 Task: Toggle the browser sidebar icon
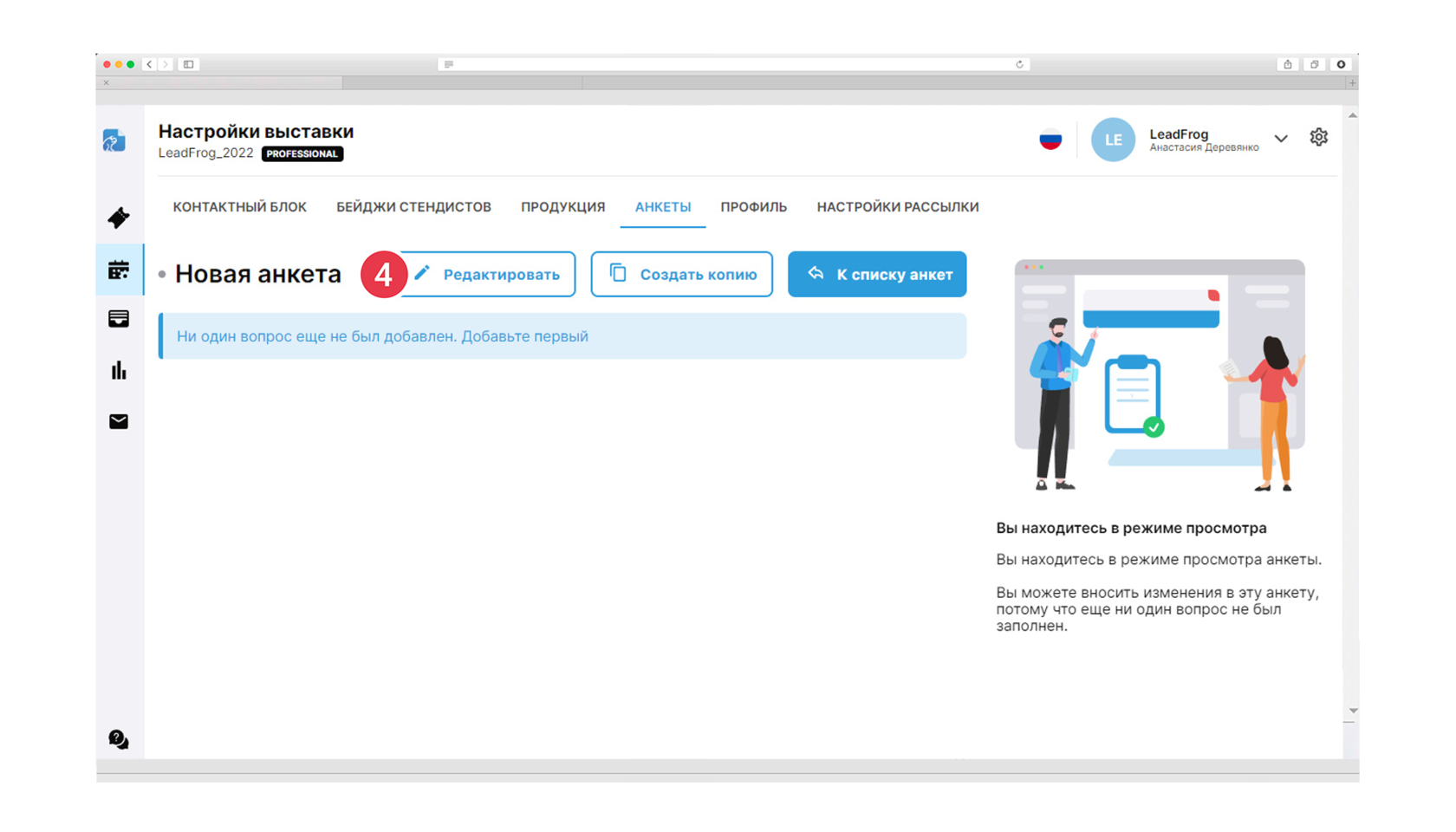(x=188, y=64)
